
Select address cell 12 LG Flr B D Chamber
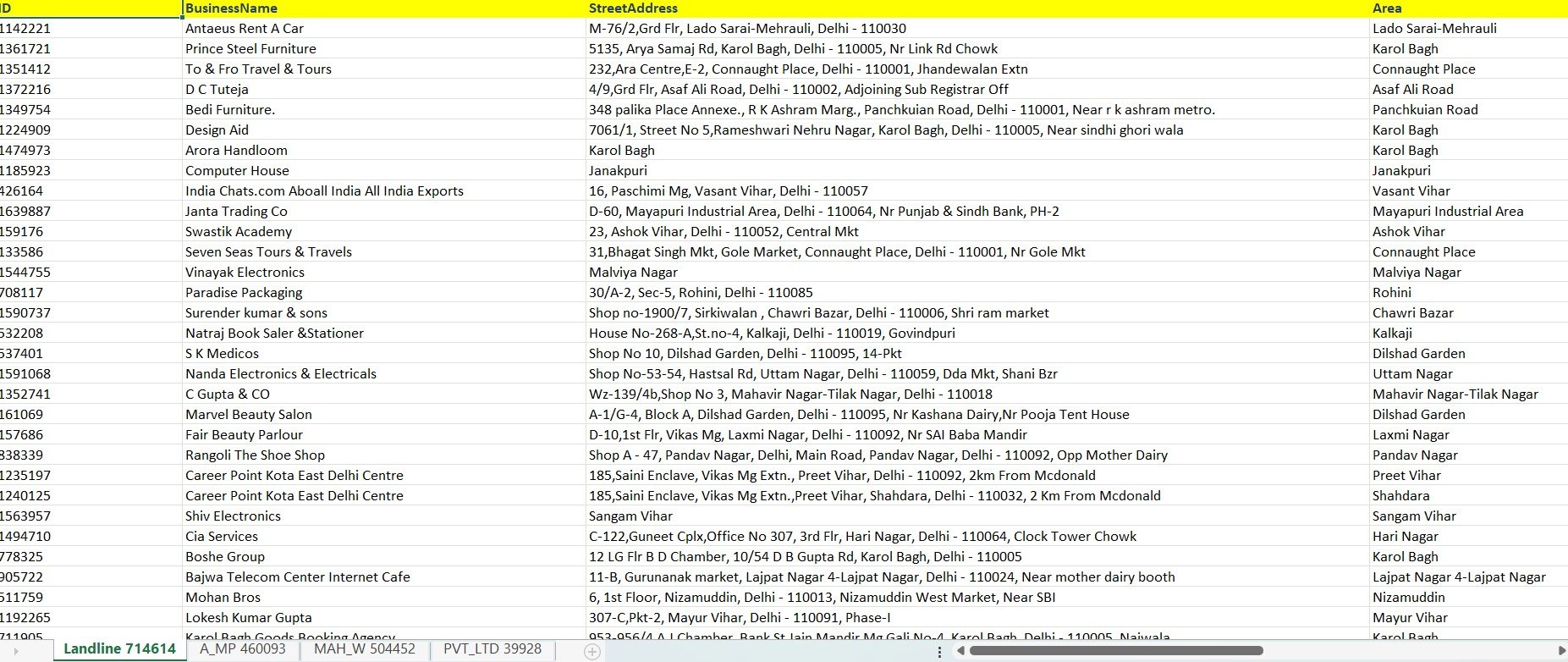coord(977,556)
